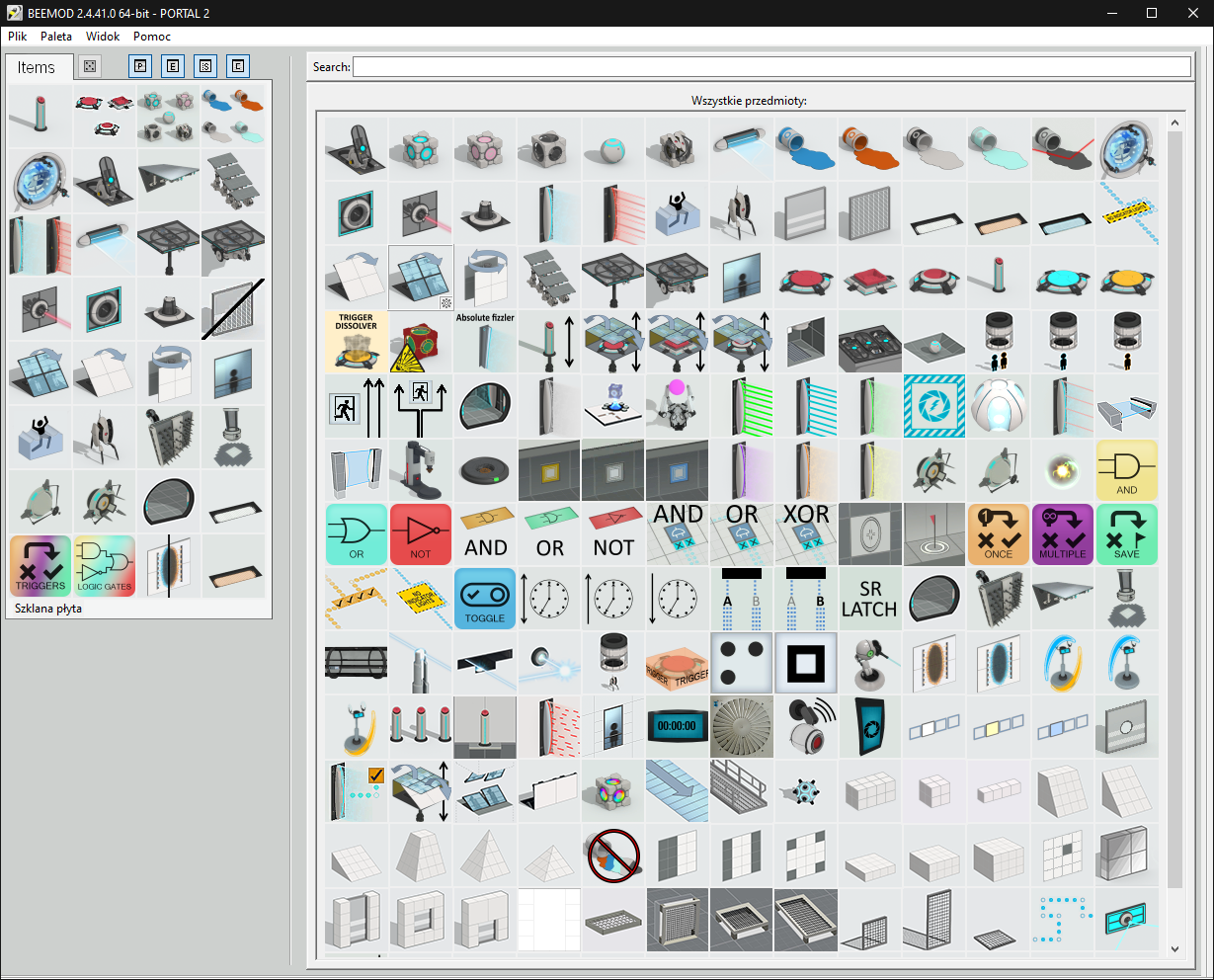Select the pedestal button in Items palette
The width and height of the screenshot is (1214, 980).
click(40, 117)
